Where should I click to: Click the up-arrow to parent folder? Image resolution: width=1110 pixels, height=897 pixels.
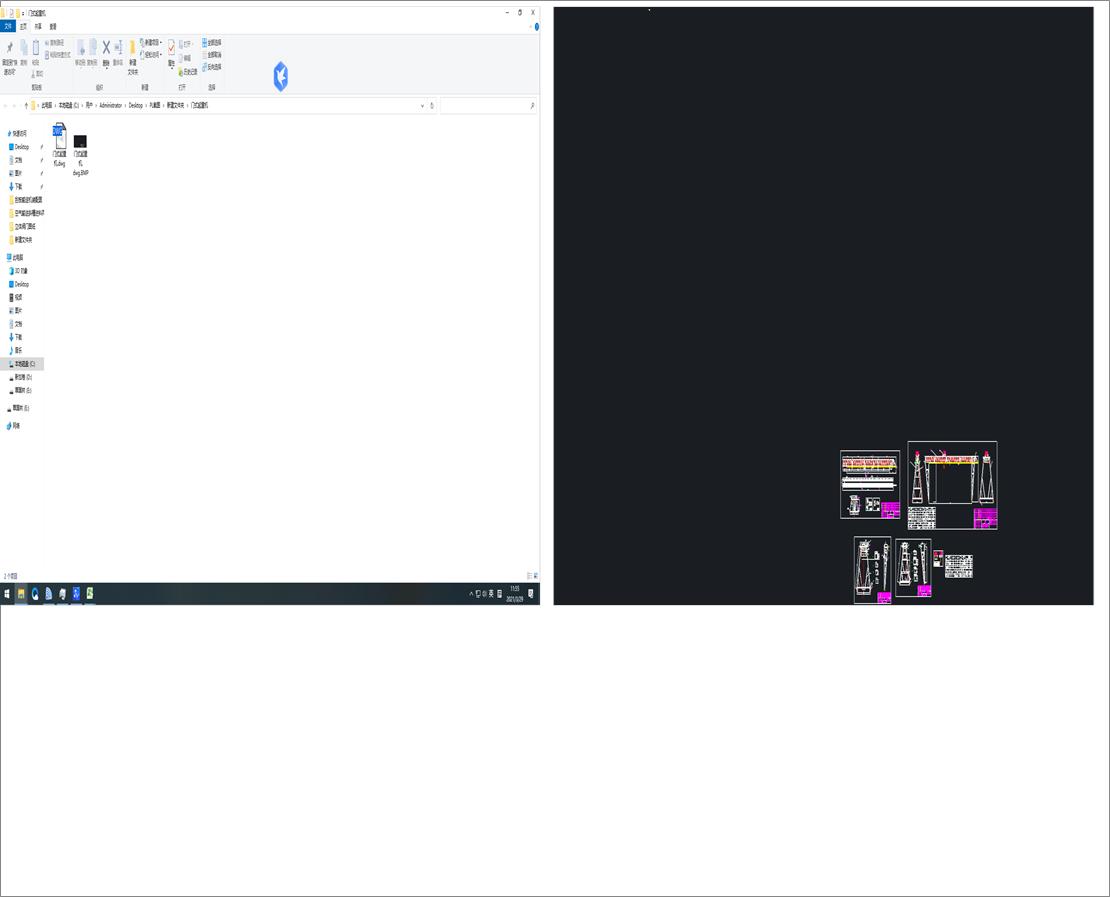(x=26, y=104)
